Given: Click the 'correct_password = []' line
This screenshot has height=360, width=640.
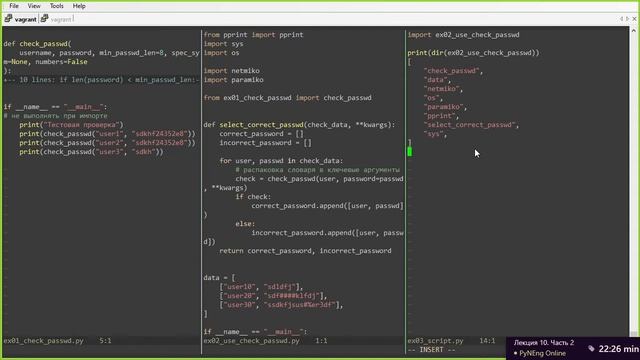Looking at the screenshot, I should (x=262, y=134).
